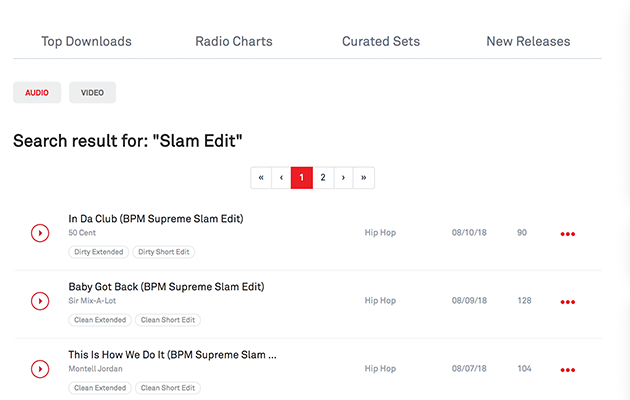
Task: Open more options for This Is How We Do It
Action: 567,370
